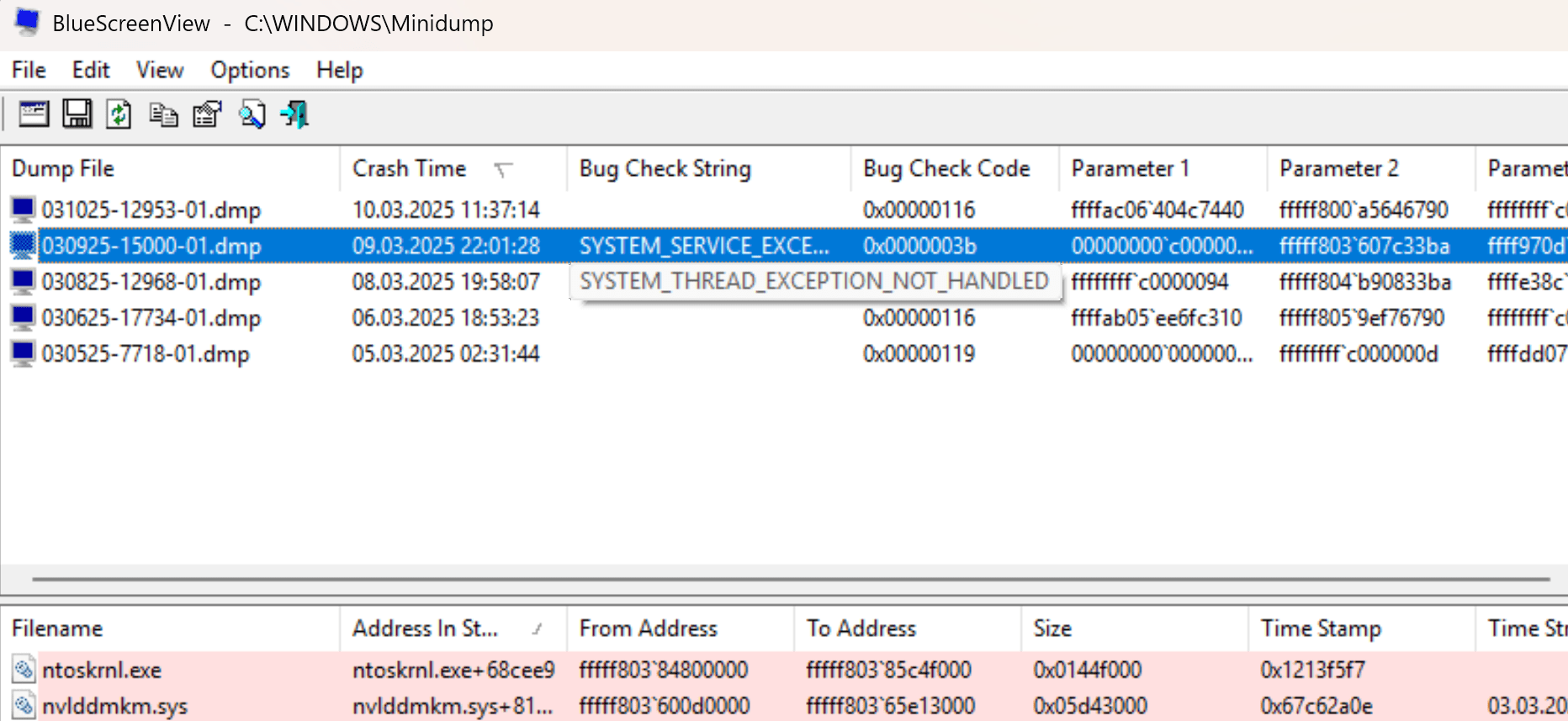The image size is (1568, 721).
Task: Sort by Address In Stack column header
Action: pyautogui.click(x=453, y=628)
